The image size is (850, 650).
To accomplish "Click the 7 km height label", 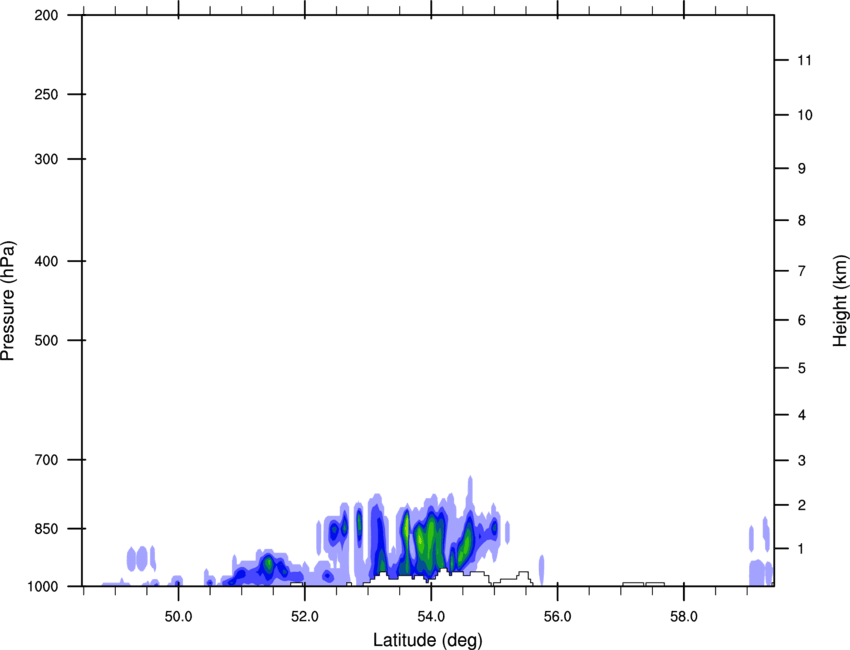I will tap(802, 271).
